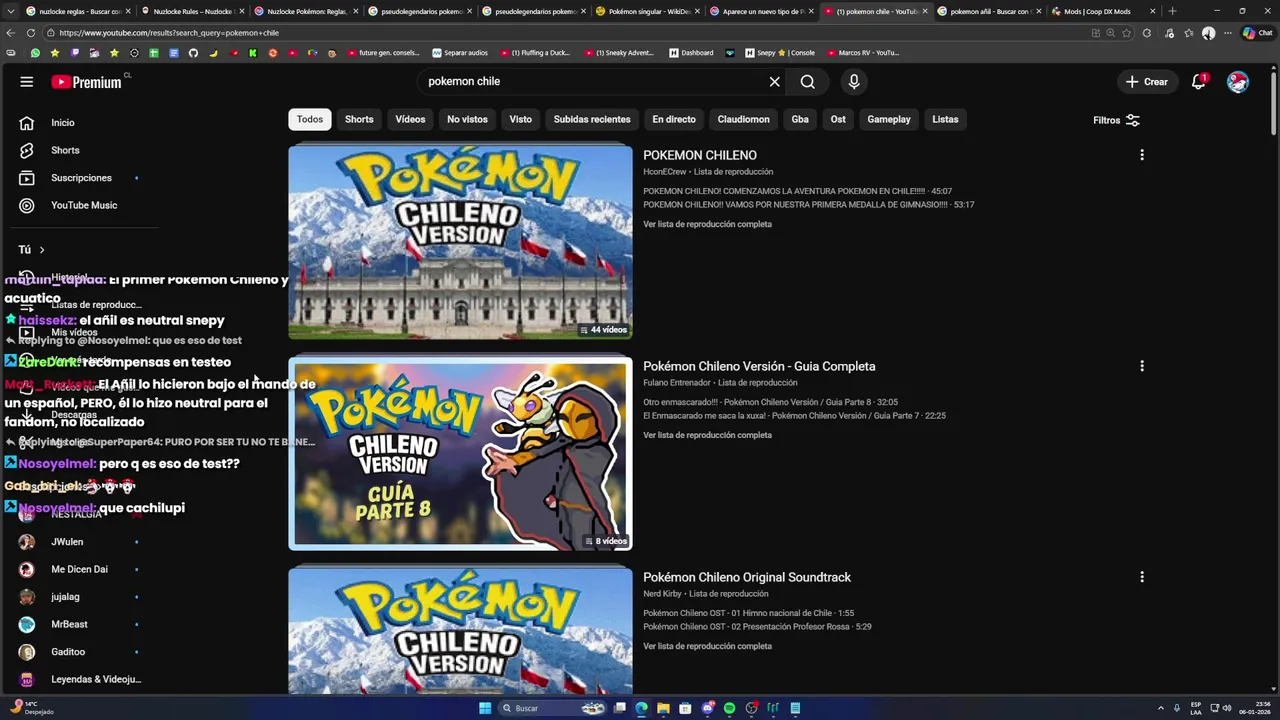Expand the Tú section chevron
Screen dimensions: 1280x720
point(42,250)
